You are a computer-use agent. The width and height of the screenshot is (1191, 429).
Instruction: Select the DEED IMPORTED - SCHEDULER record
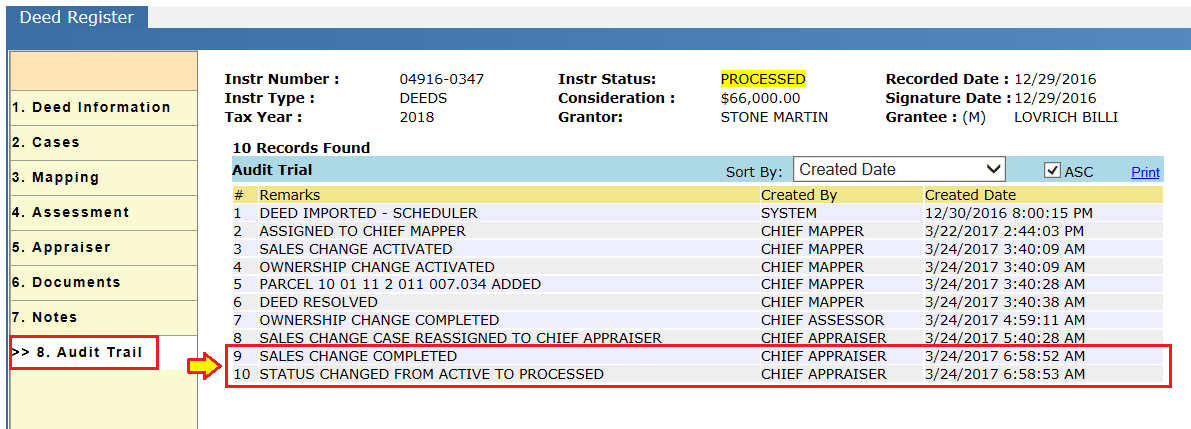pos(697,213)
